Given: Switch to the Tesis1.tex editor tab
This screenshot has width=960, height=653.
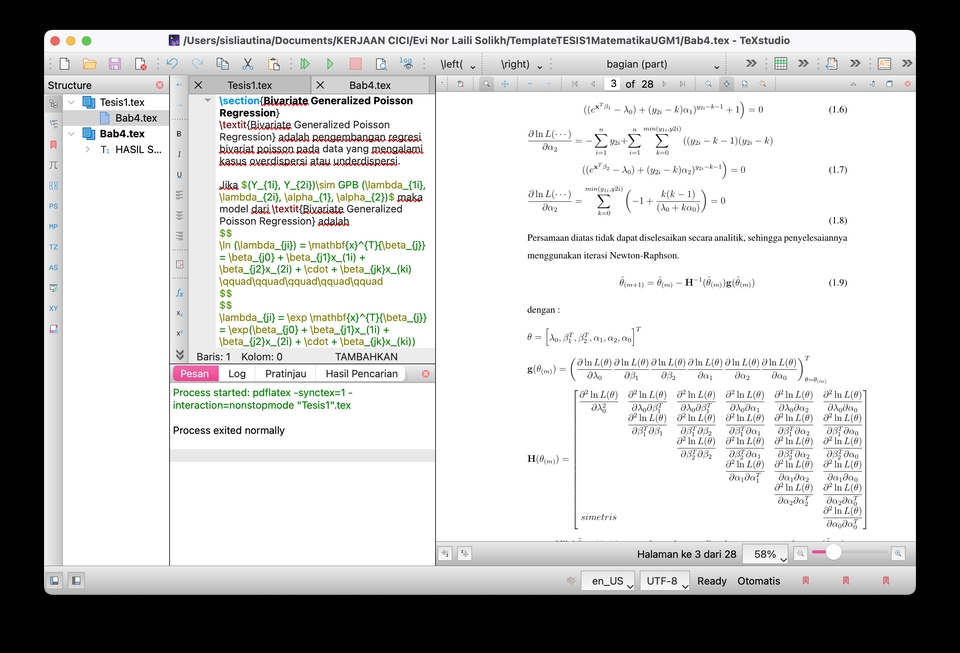Looking at the screenshot, I should [x=250, y=85].
